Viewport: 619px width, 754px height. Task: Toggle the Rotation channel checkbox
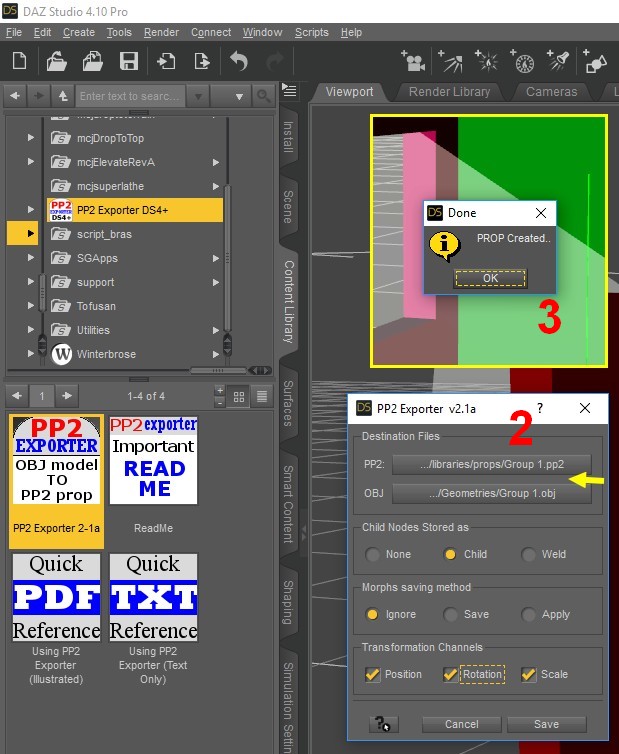450,674
